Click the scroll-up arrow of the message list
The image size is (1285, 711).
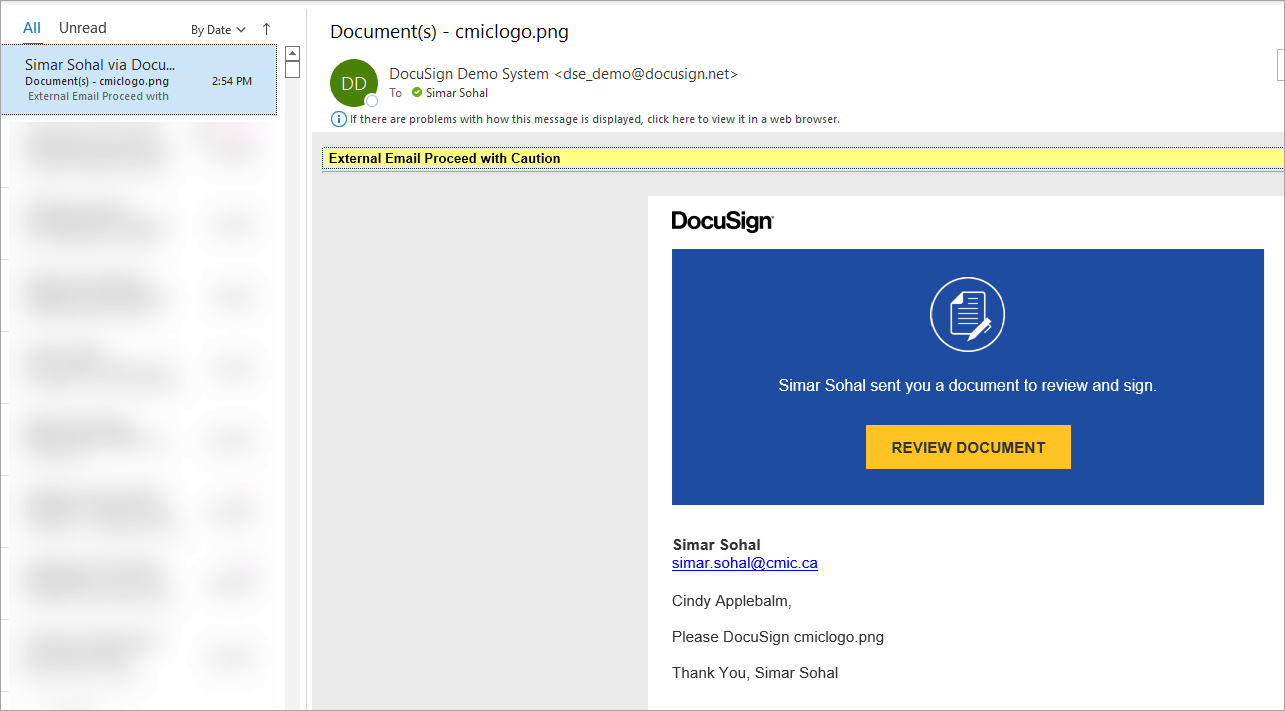292,53
